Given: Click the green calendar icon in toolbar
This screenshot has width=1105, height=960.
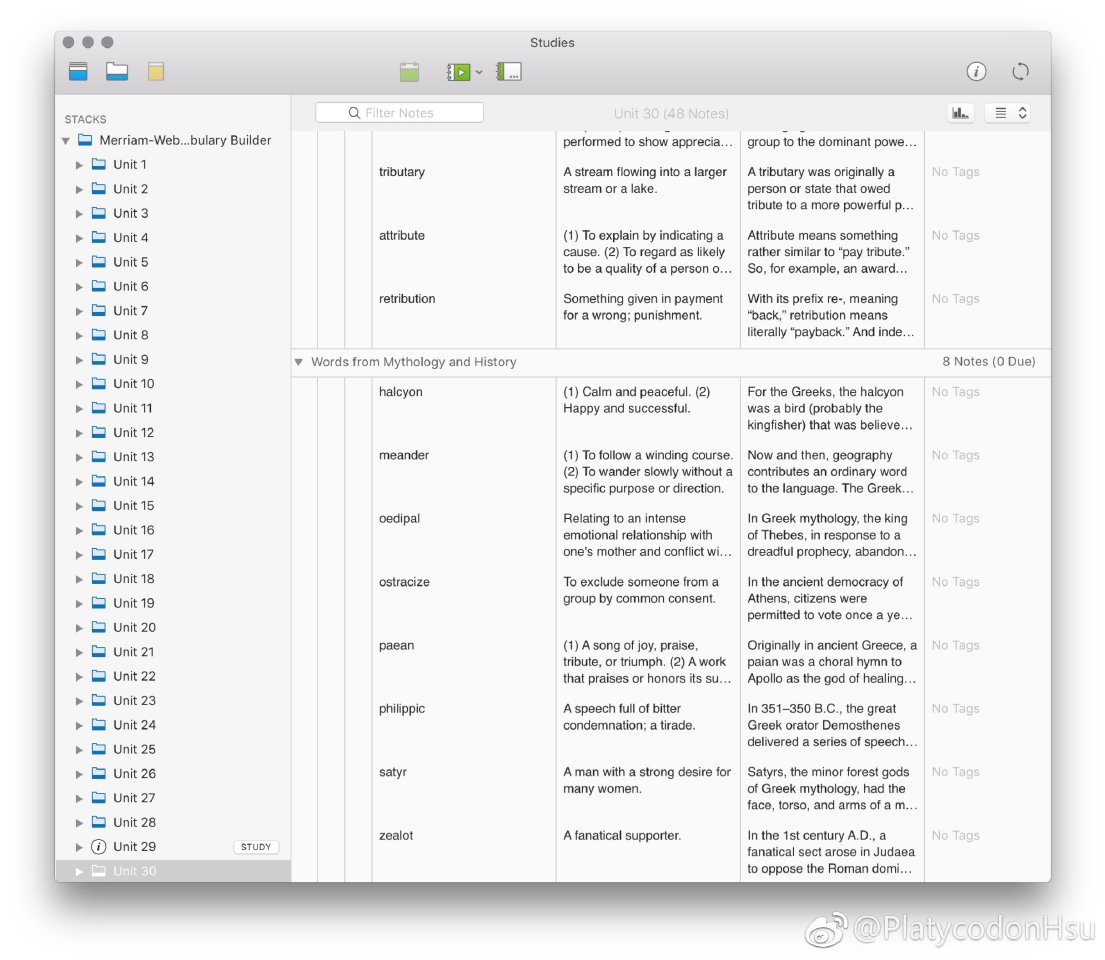Looking at the screenshot, I should 409,71.
